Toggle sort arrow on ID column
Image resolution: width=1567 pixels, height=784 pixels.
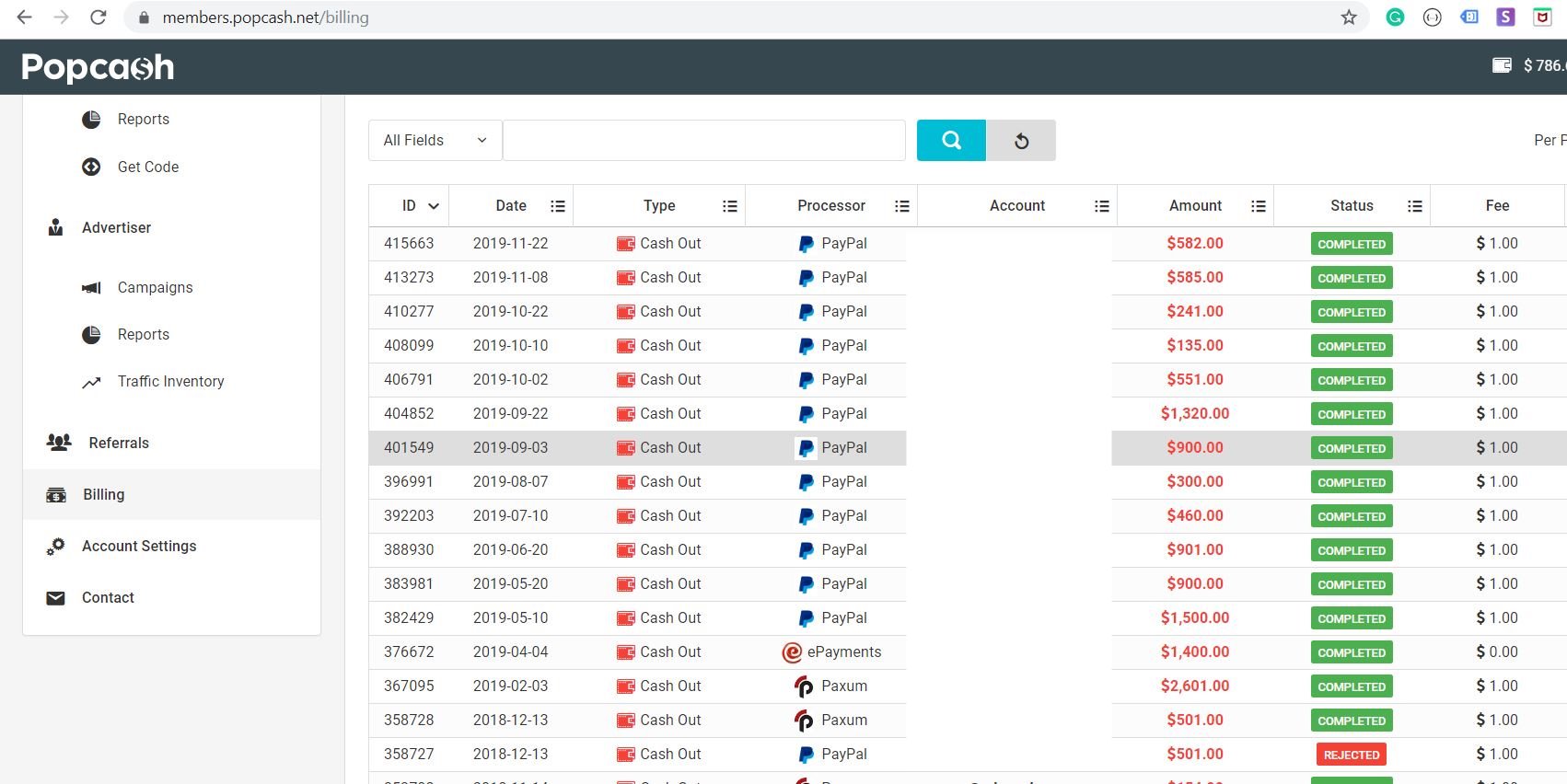coord(433,206)
